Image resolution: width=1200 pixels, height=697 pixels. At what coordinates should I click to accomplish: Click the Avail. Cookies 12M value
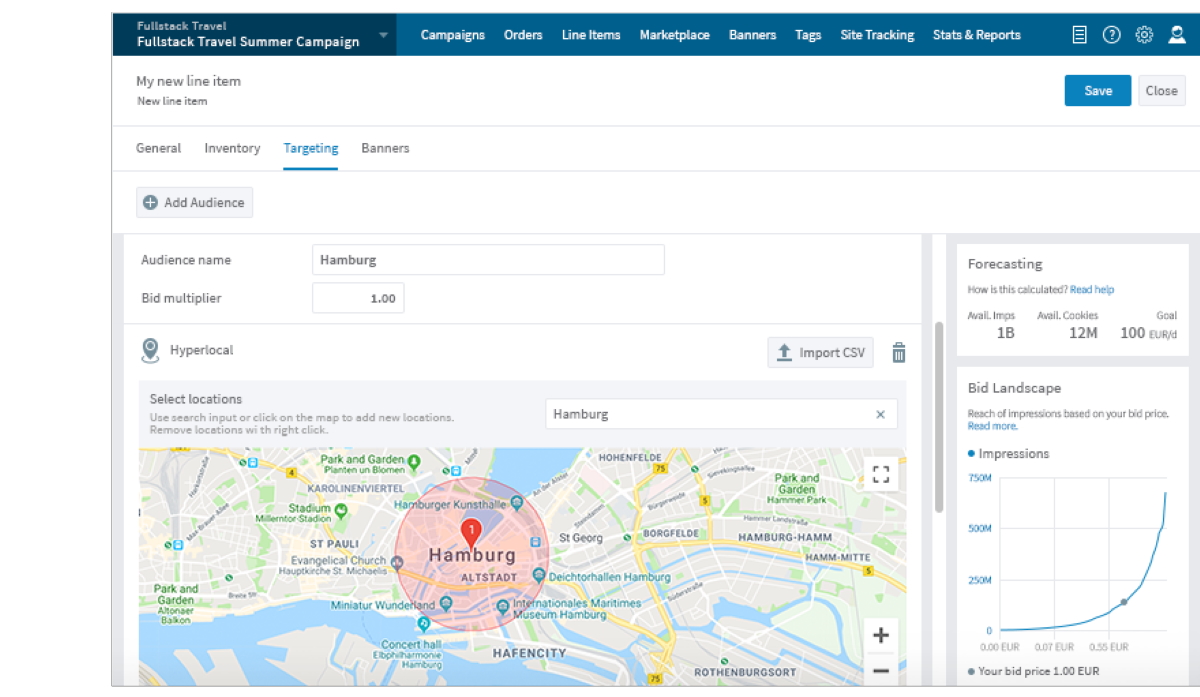pyautogui.click(x=1083, y=333)
